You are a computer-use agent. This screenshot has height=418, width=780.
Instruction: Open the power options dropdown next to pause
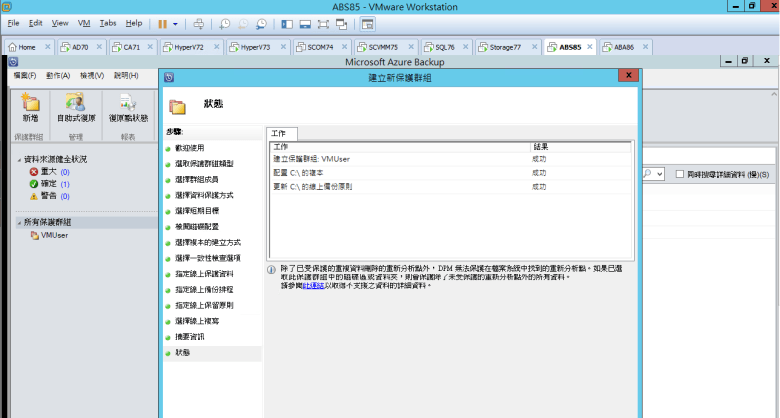[x=175, y=24]
